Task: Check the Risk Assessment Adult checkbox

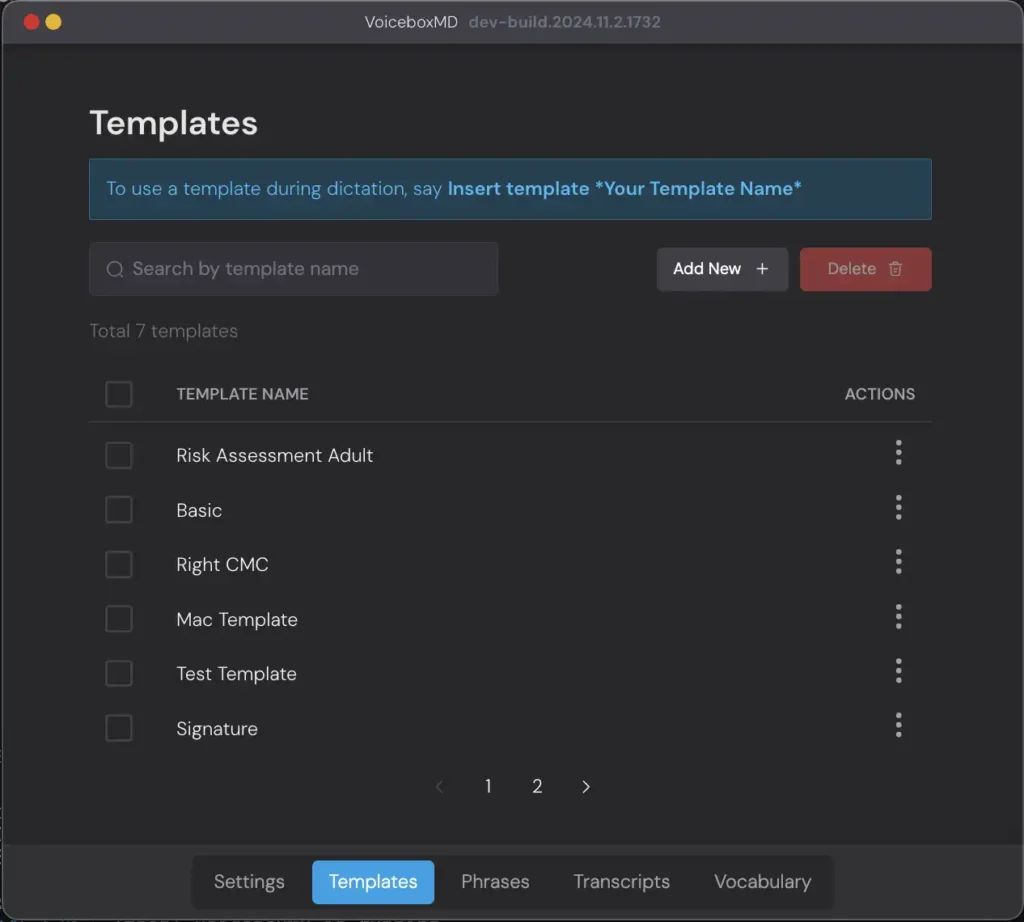Action: tap(119, 455)
